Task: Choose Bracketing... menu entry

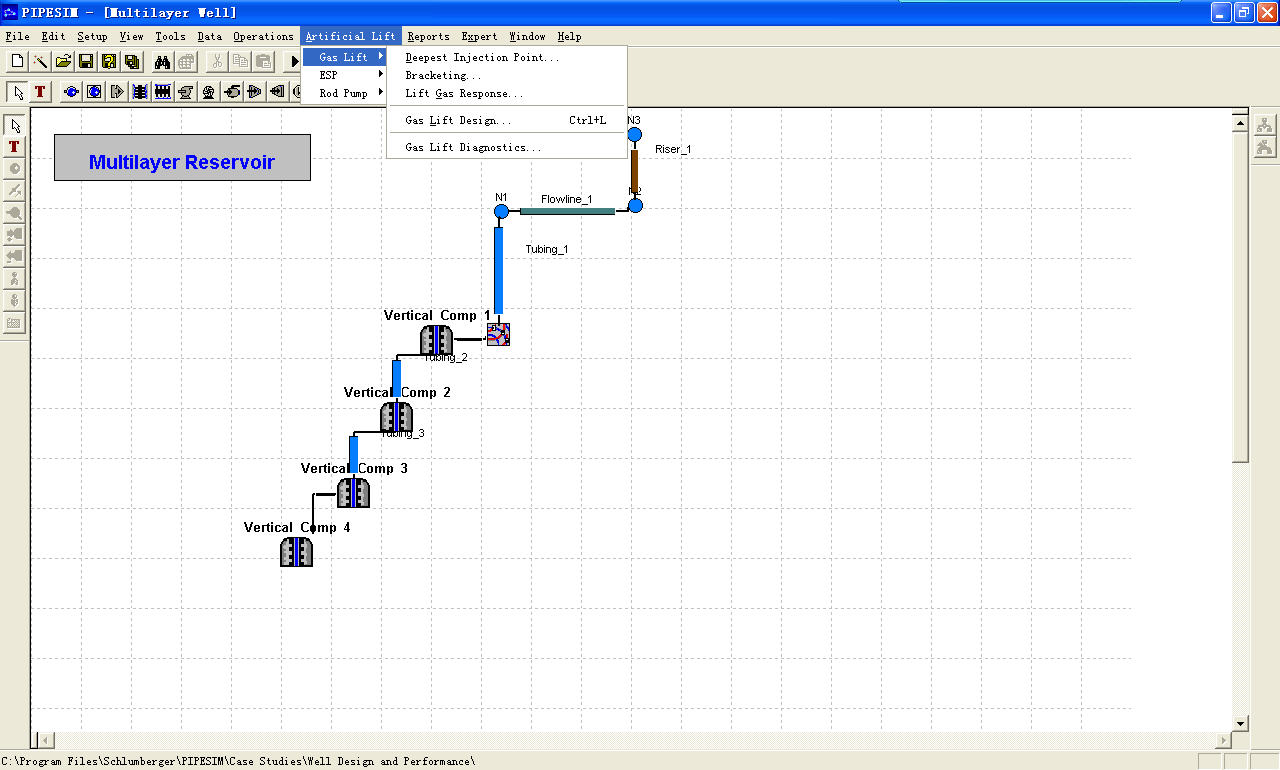Action: [x=507, y=75]
